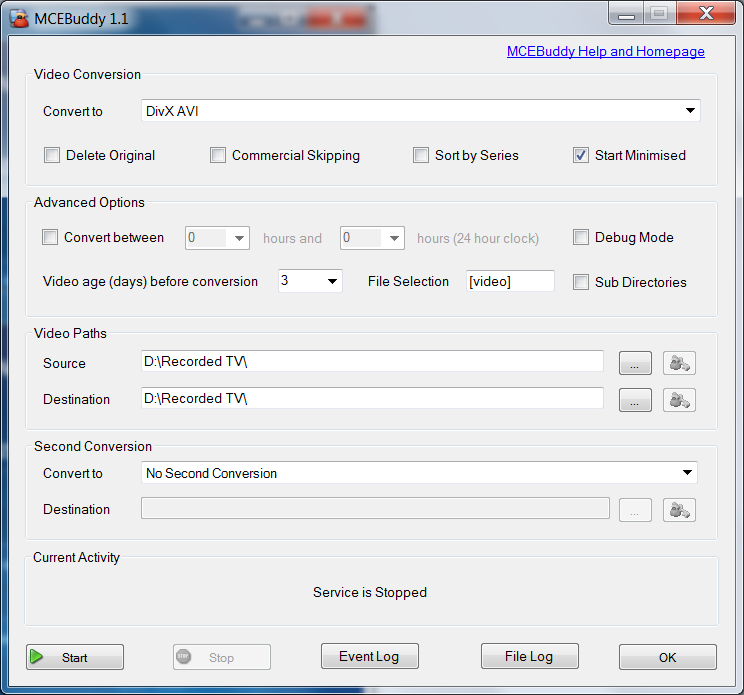744x695 pixels.
Task: Click the Stop button
Action: [x=222, y=657]
